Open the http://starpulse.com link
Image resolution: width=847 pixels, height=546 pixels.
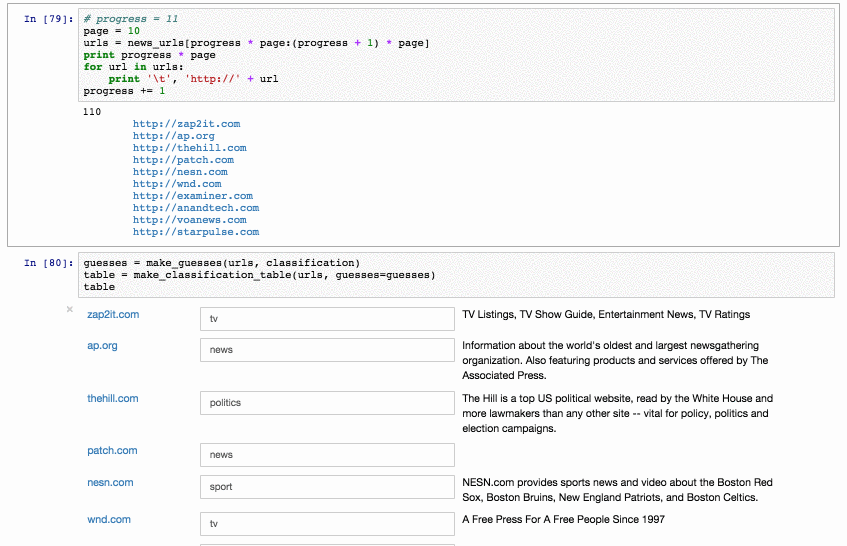tap(195, 232)
